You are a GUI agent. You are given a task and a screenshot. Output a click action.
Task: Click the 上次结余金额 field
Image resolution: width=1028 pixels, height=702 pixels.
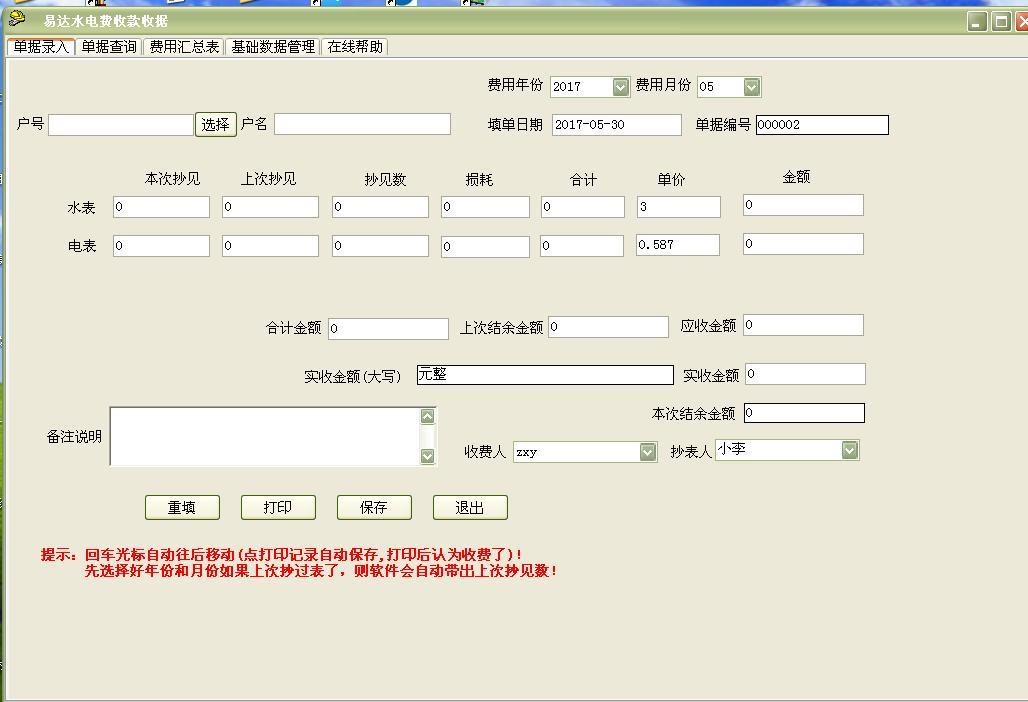tap(608, 326)
